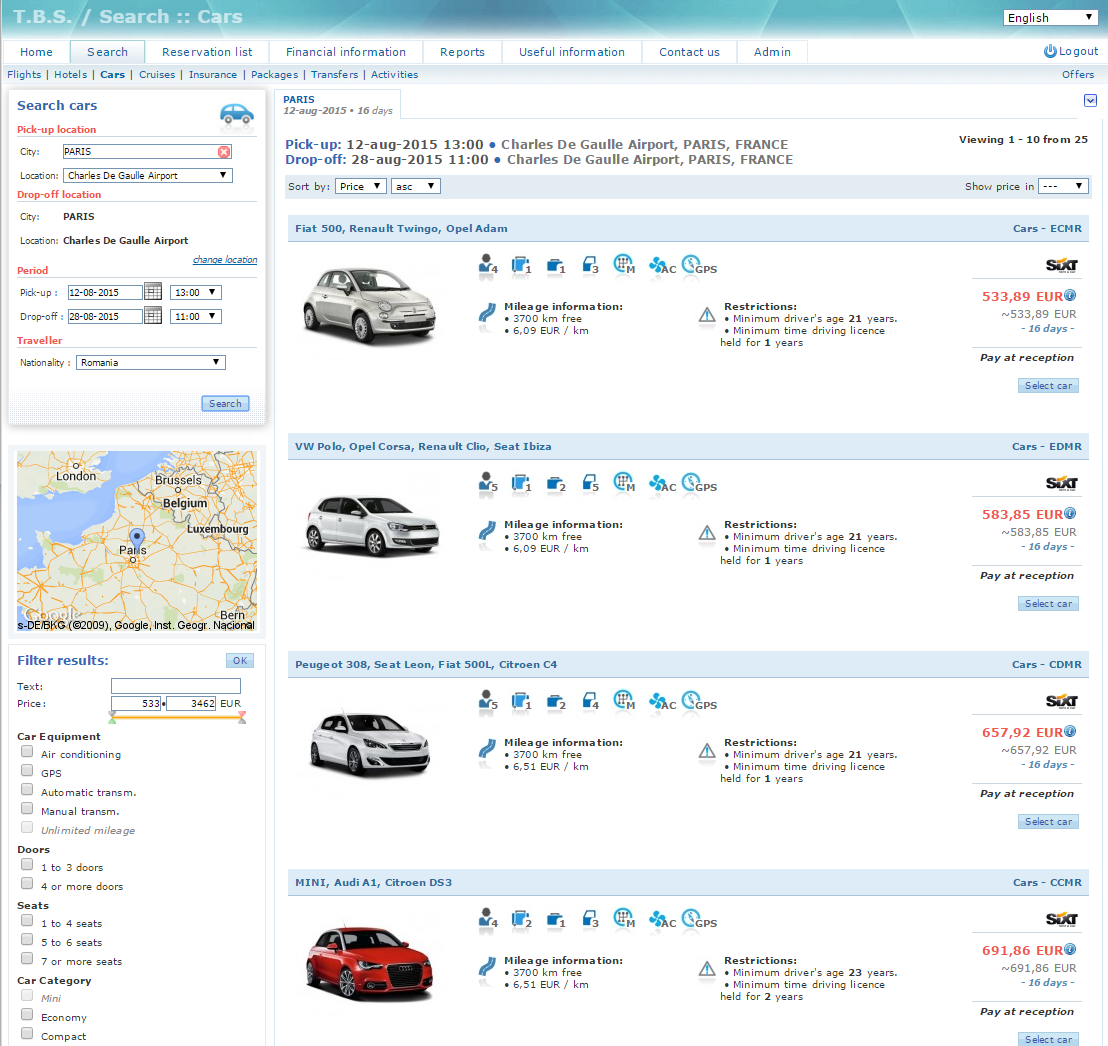Click the right handle of price range slider
This screenshot has width=1108, height=1046.
pyautogui.click(x=242, y=716)
